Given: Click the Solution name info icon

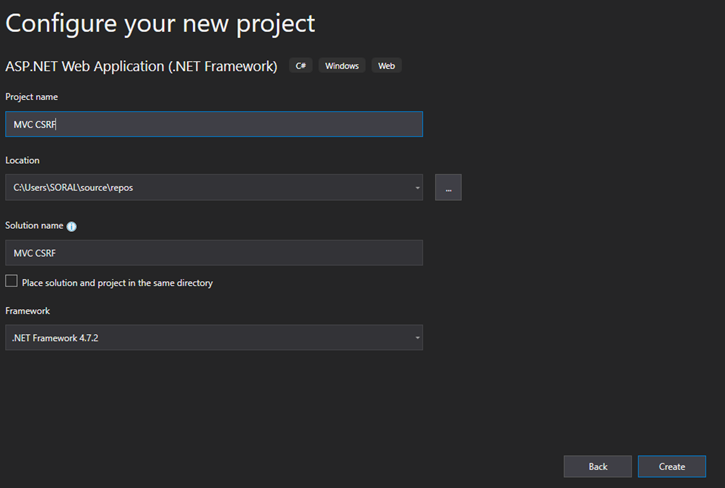Looking at the screenshot, I should point(72,226).
